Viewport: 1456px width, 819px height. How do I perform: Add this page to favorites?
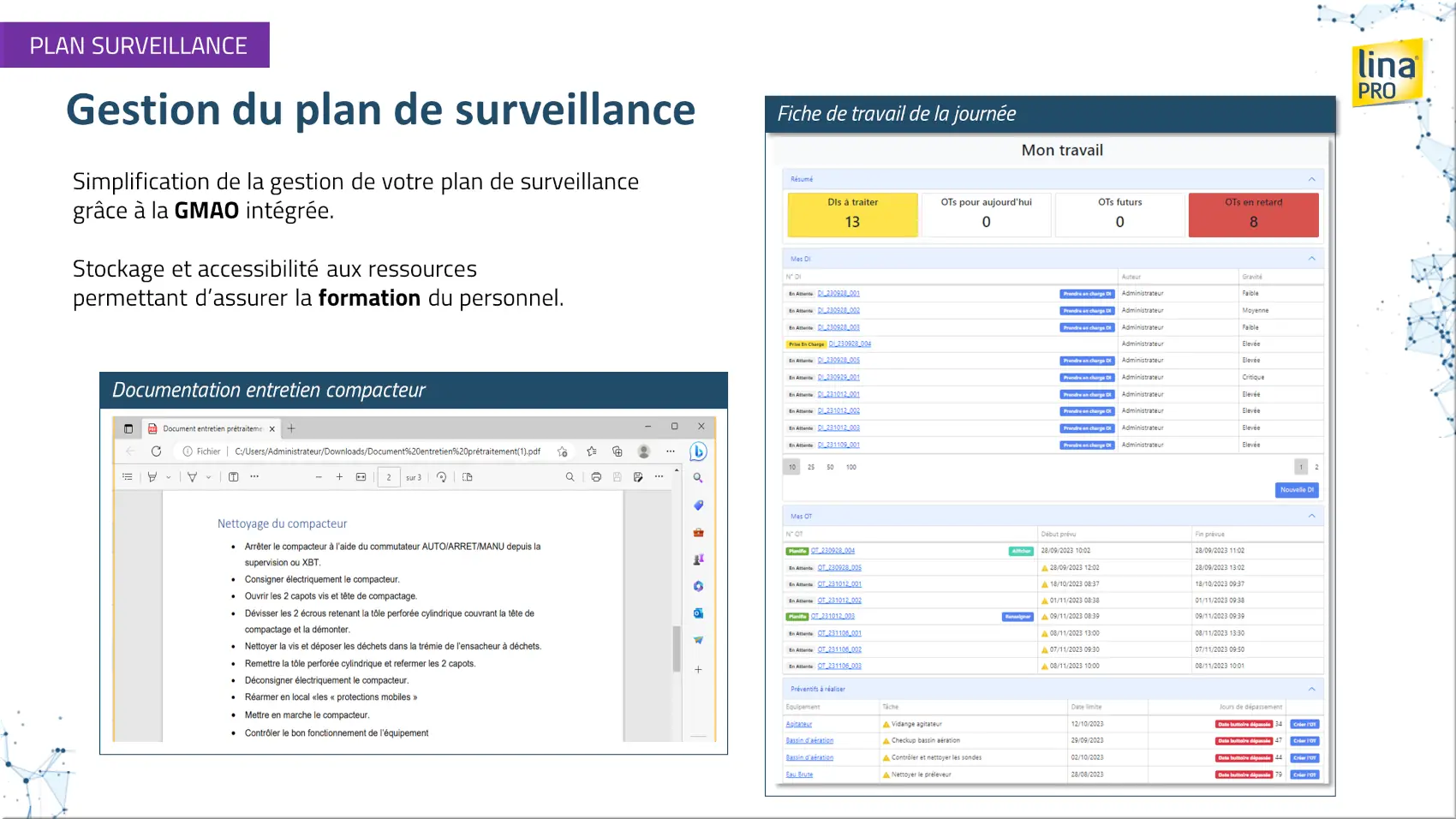coord(562,451)
